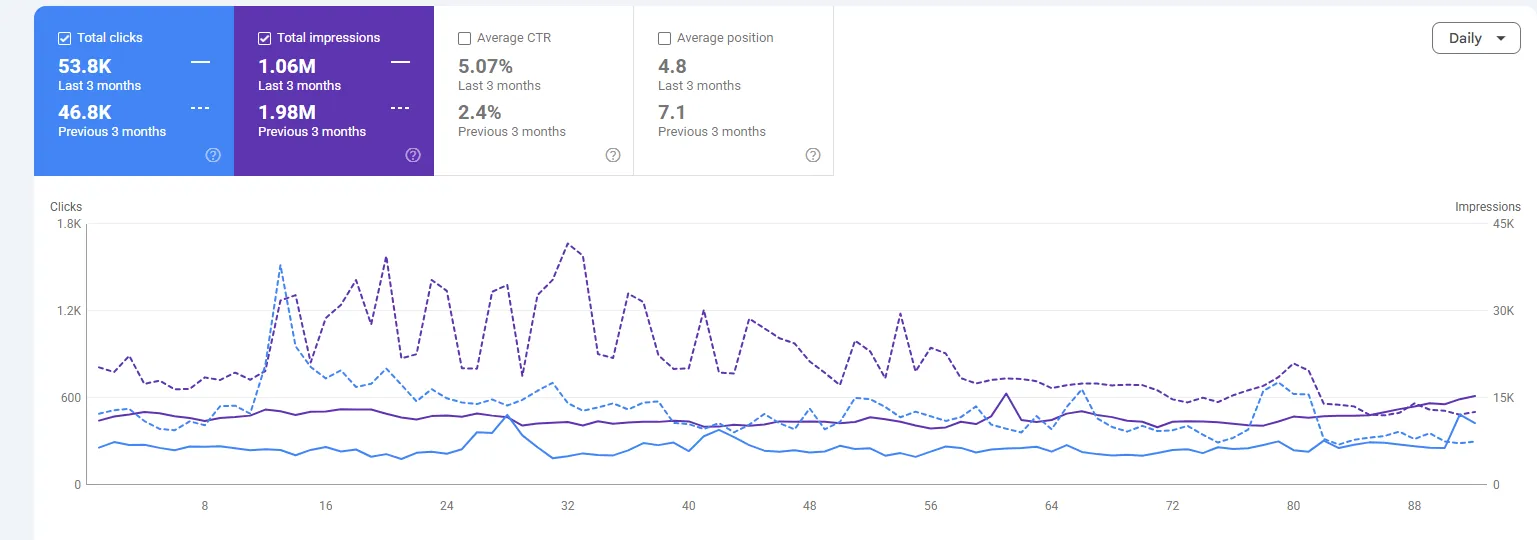The width and height of the screenshot is (1537, 540).
Task: Click day 8 on the x-axis
Action: [x=205, y=506]
